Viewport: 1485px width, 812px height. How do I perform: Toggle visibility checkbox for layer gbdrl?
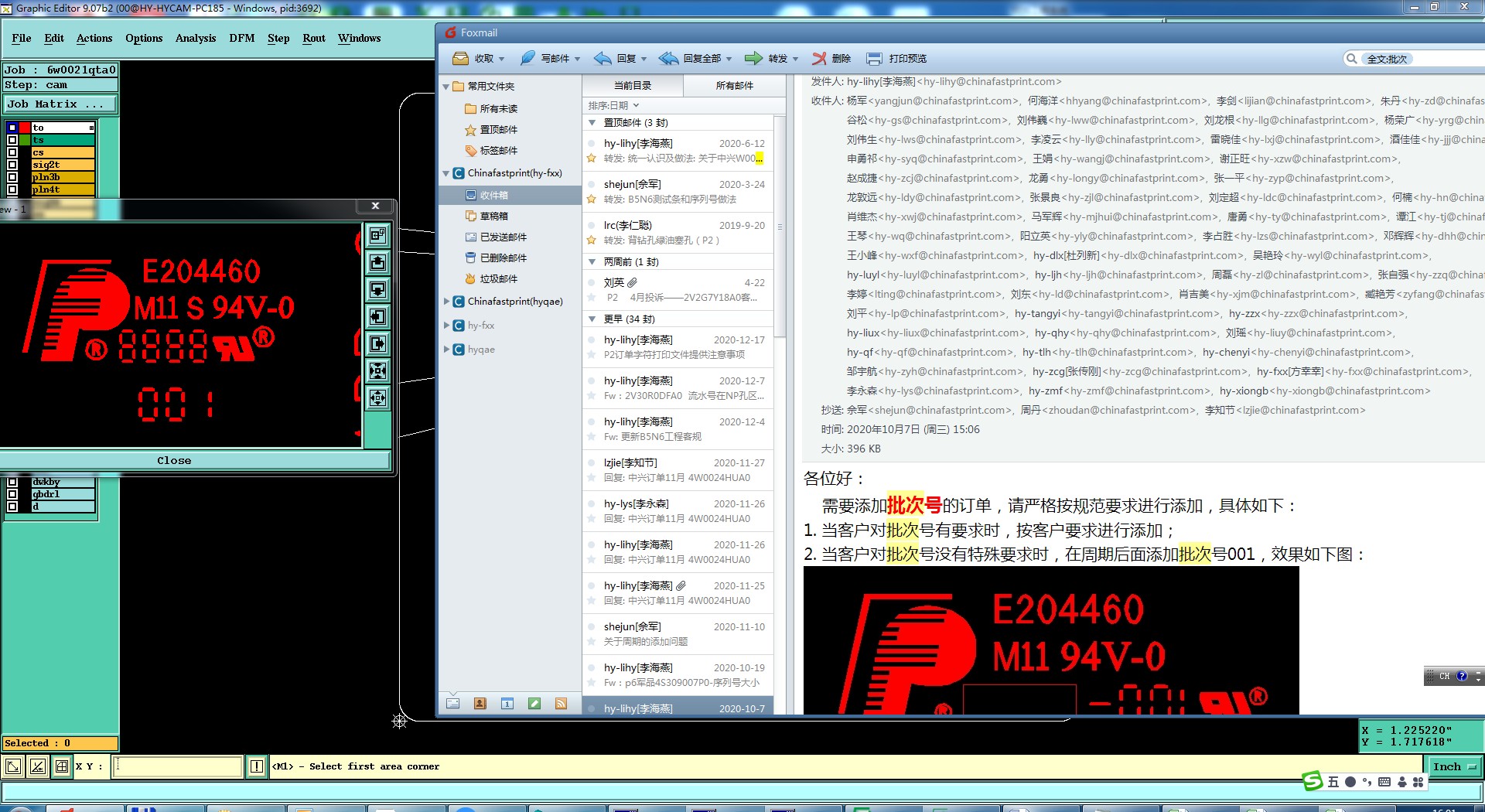coord(12,494)
